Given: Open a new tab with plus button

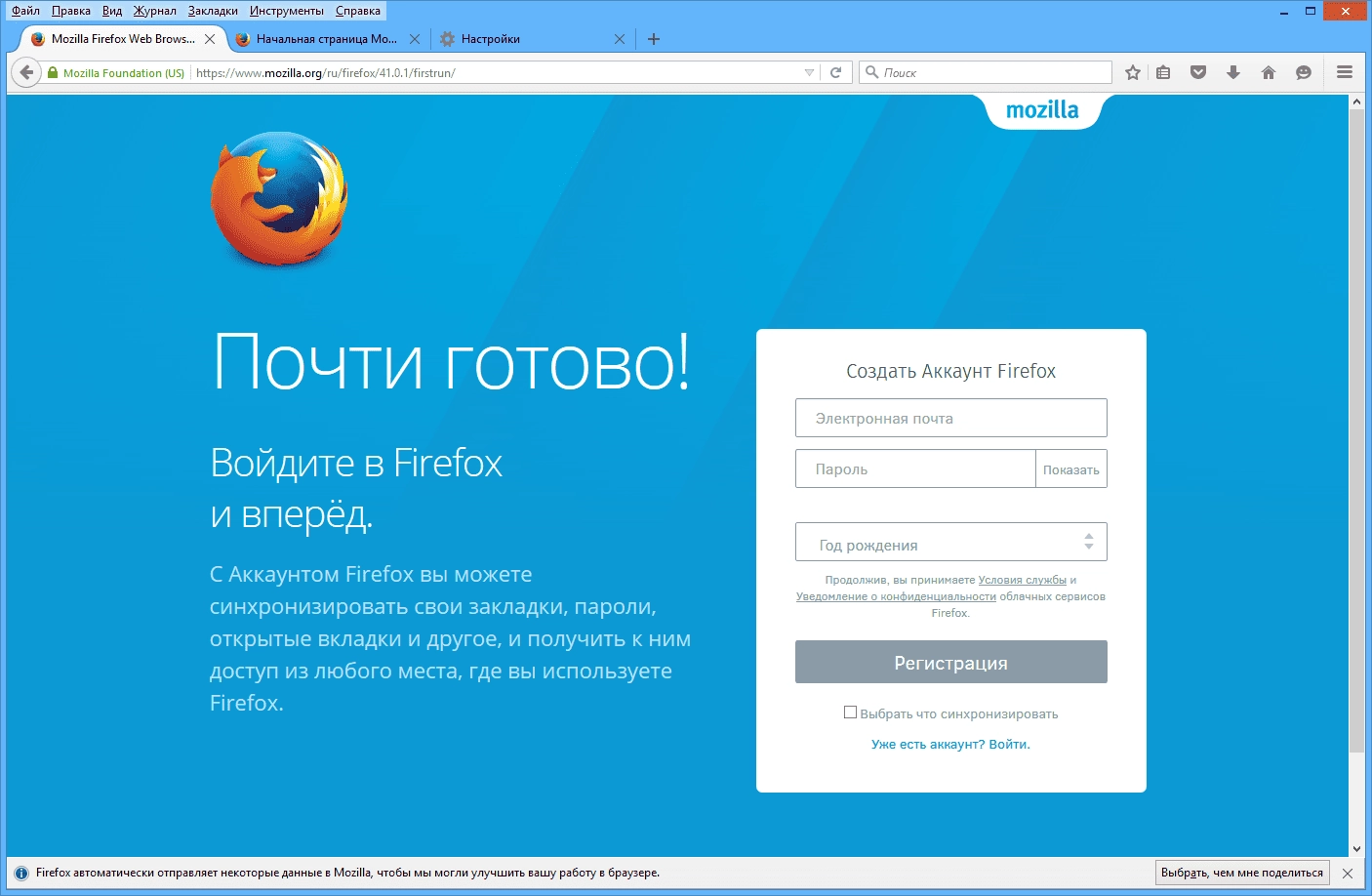Looking at the screenshot, I should pyautogui.click(x=654, y=39).
